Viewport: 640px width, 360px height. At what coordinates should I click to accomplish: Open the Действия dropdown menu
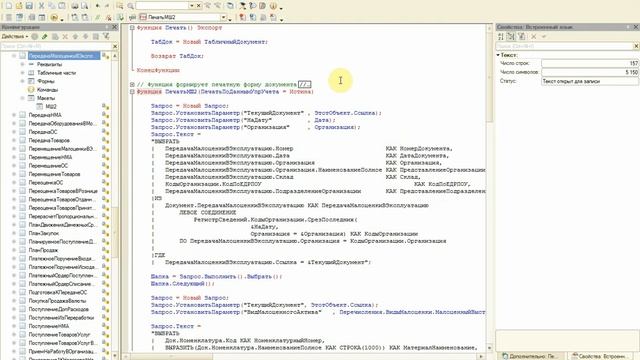click(15, 36)
